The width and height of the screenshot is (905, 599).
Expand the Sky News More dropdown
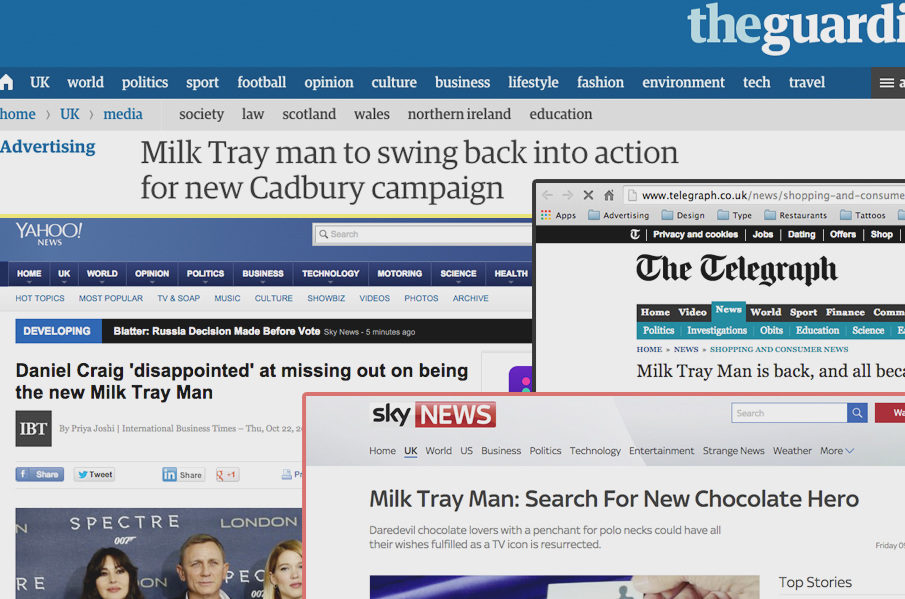click(x=837, y=451)
